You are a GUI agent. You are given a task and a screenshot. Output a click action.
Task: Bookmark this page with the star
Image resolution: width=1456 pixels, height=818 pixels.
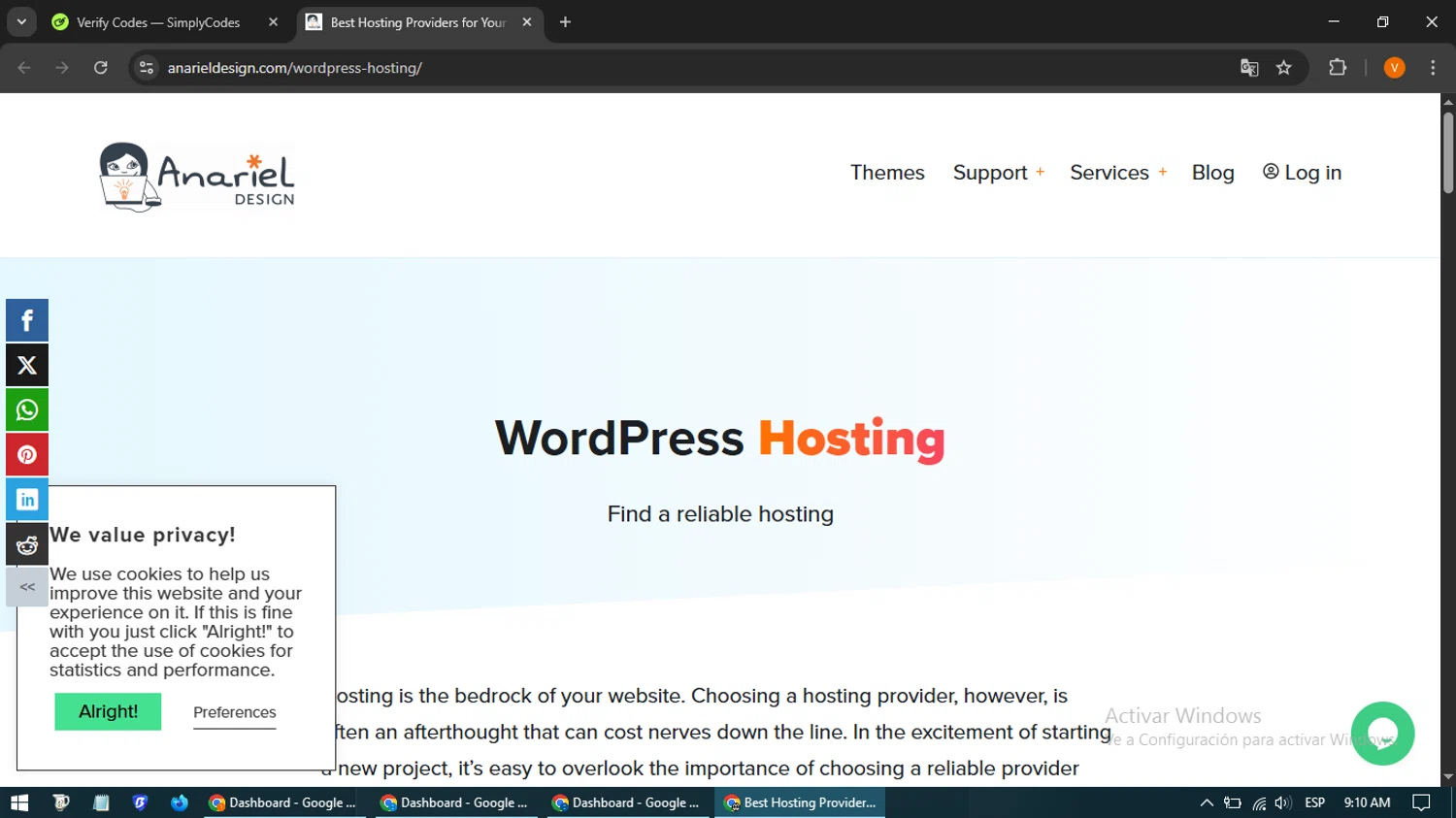tap(1284, 68)
